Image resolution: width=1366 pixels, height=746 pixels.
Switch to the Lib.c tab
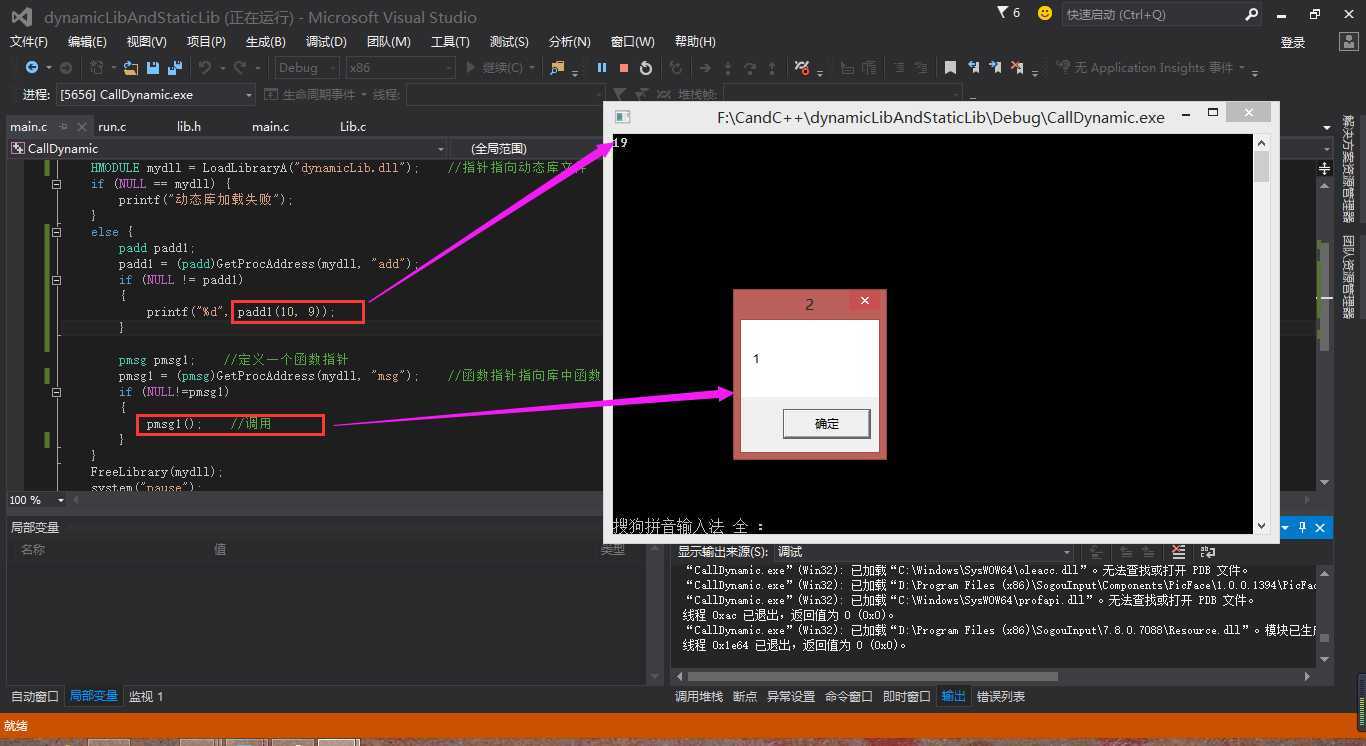[353, 127]
